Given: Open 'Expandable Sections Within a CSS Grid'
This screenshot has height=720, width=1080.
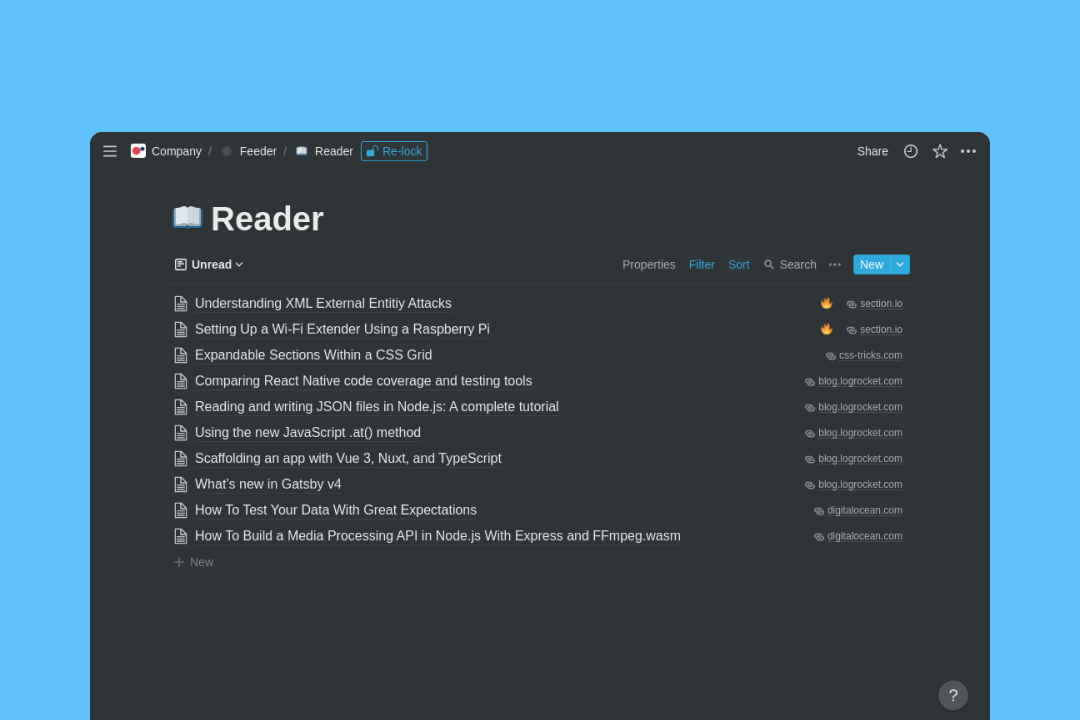Looking at the screenshot, I should (x=313, y=355).
